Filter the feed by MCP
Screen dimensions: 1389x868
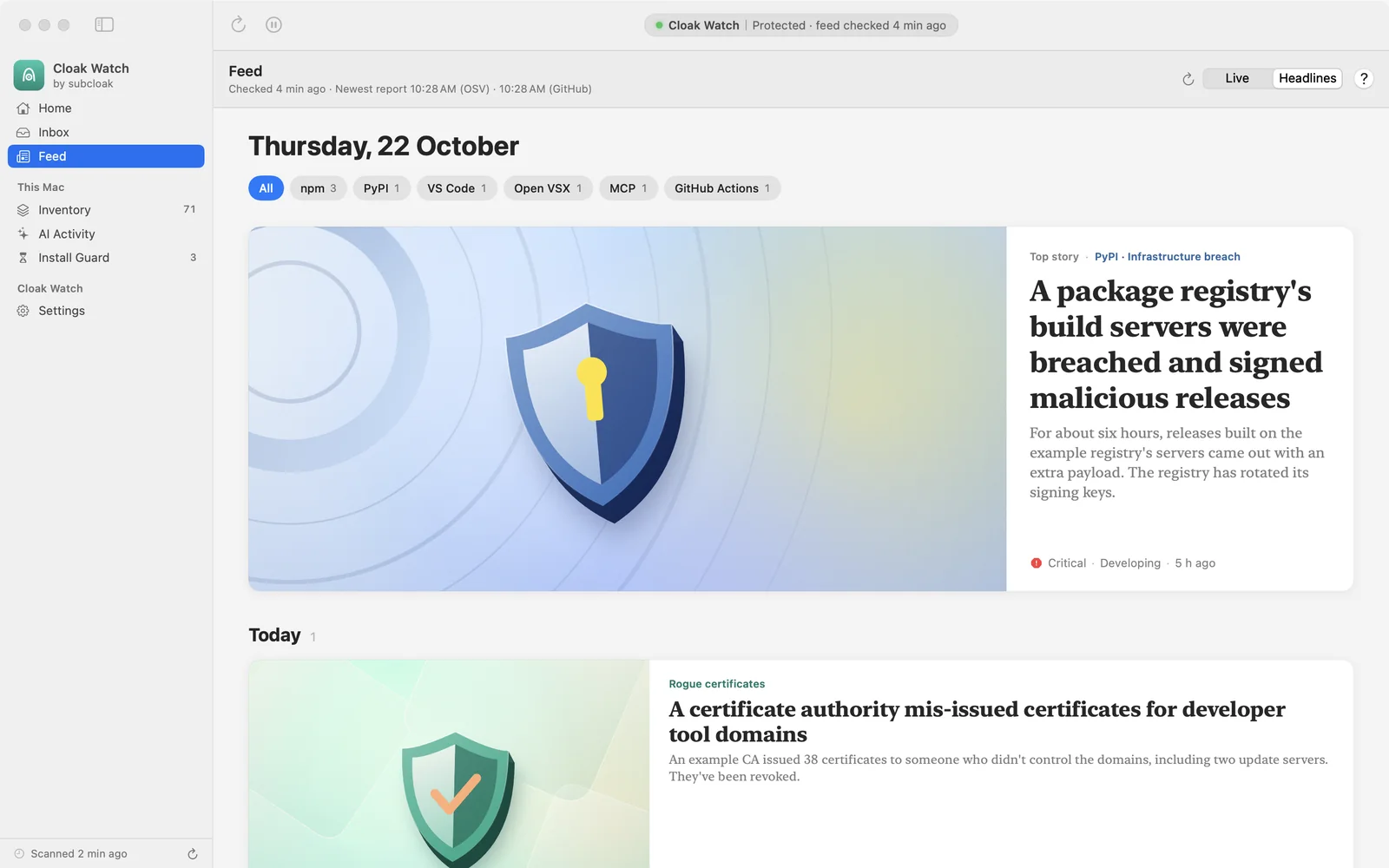coord(628,188)
